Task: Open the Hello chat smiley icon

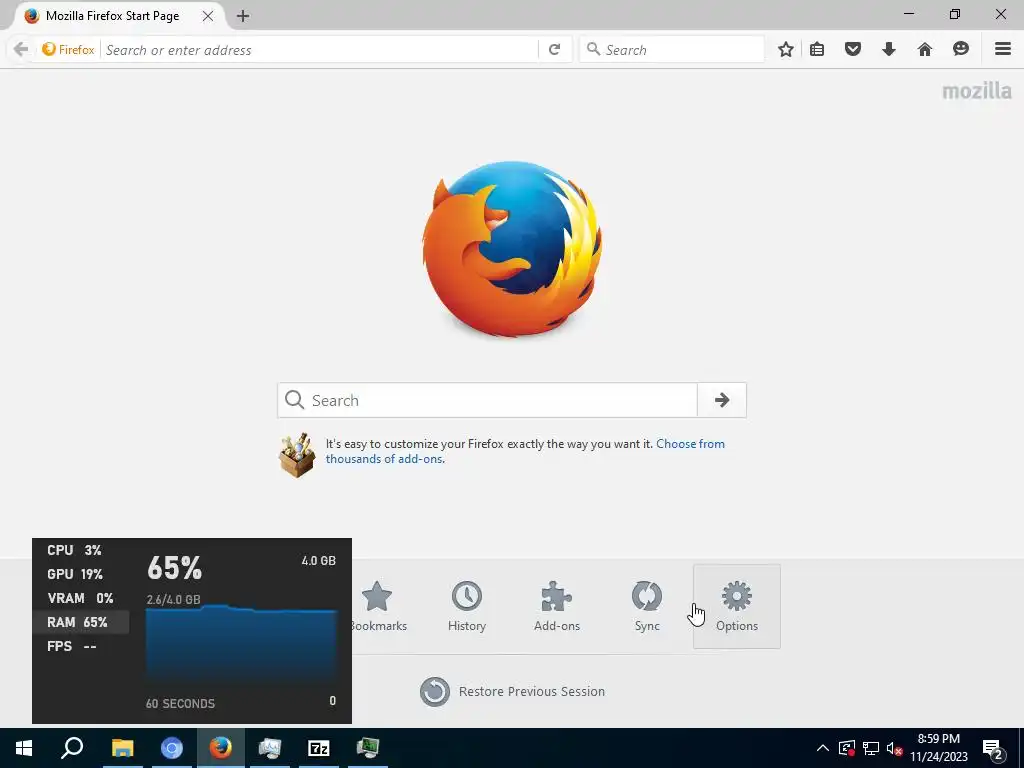Action: [x=961, y=50]
